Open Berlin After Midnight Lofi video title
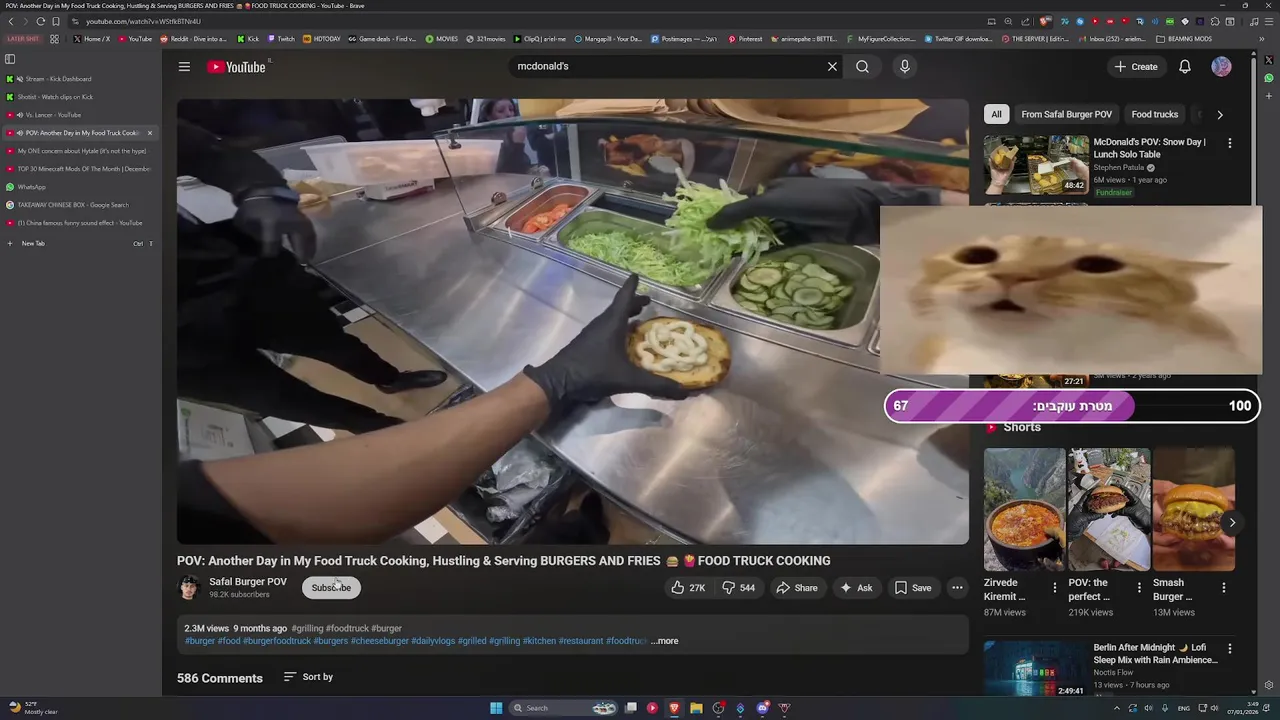The width and height of the screenshot is (1280, 720). (1155, 654)
